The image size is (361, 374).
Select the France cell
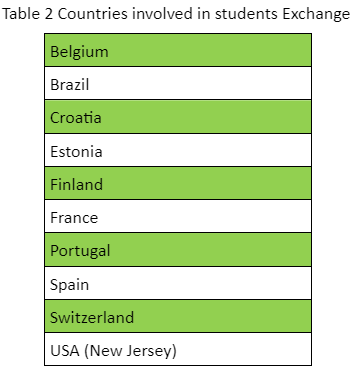[x=178, y=216]
